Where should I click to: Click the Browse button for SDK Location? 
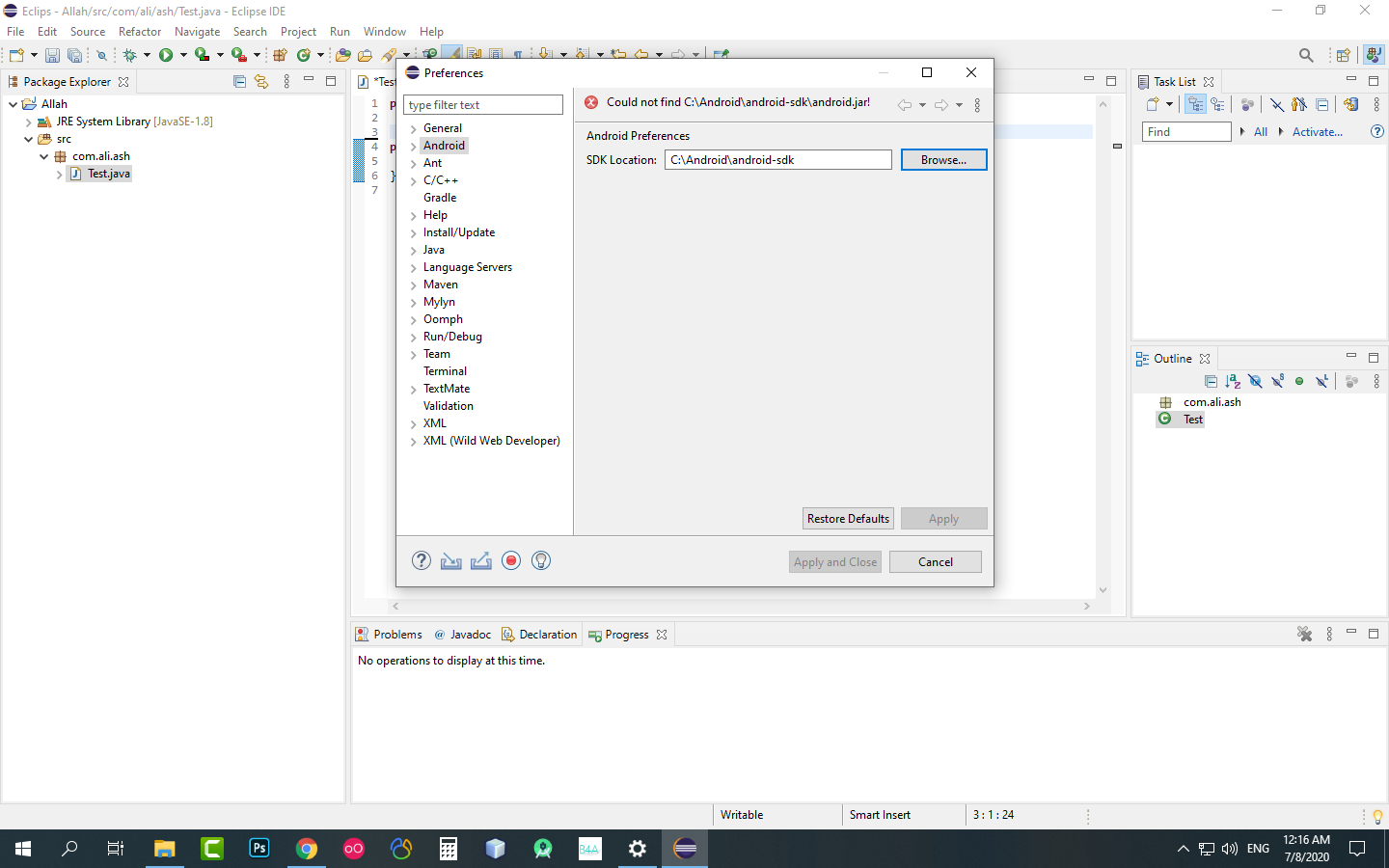click(x=943, y=159)
